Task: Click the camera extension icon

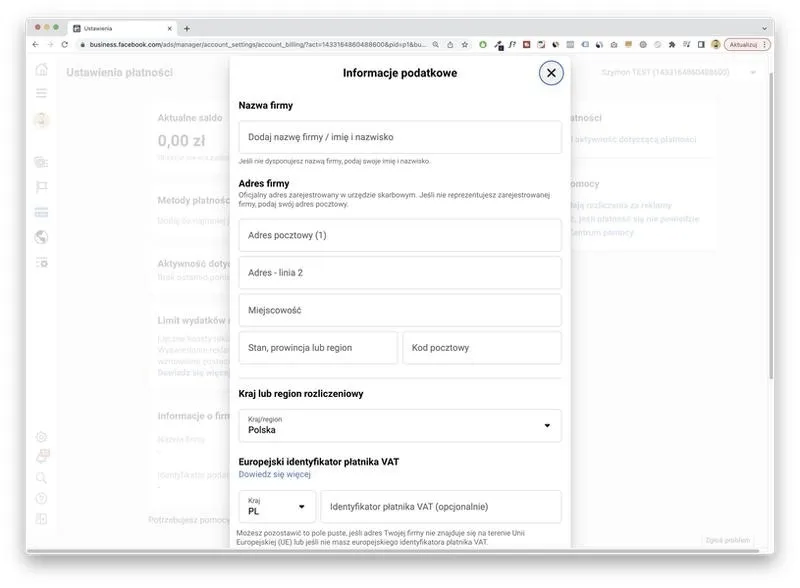Action: [x=614, y=44]
